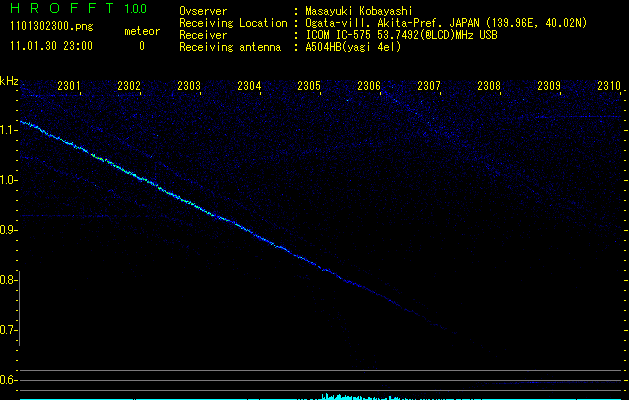Click the 2310 time axis marker
This screenshot has height=400, width=629.
pos(609,85)
